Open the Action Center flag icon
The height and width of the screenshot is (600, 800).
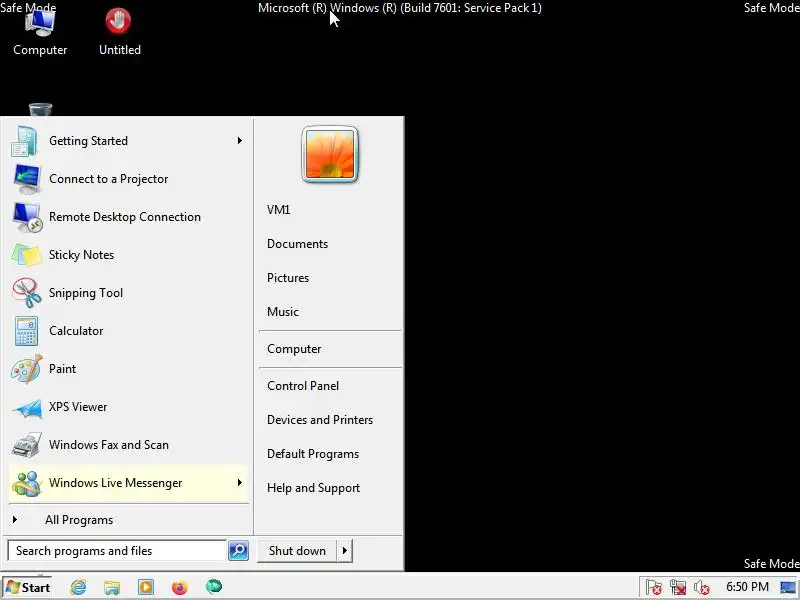pyautogui.click(x=653, y=587)
